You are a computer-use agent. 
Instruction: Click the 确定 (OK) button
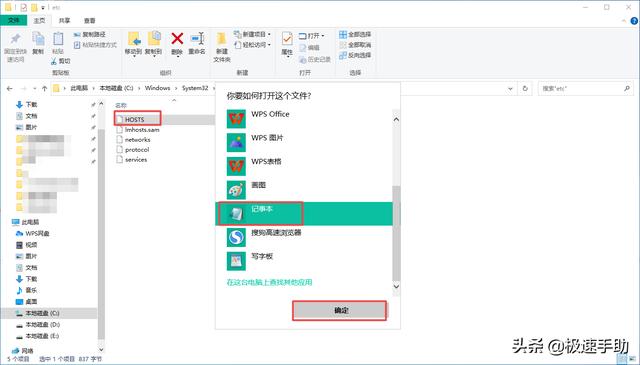pyautogui.click(x=340, y=311)
